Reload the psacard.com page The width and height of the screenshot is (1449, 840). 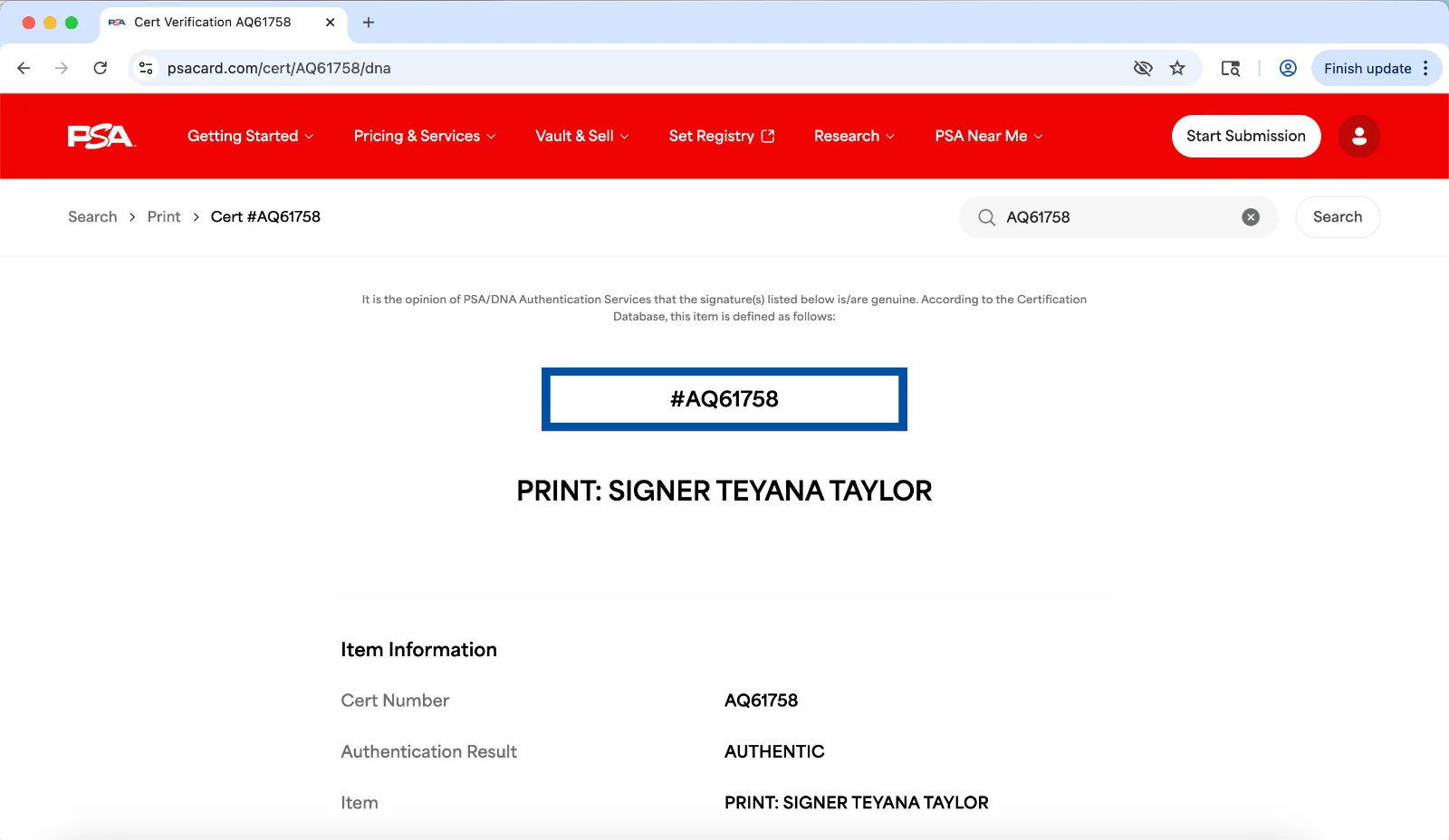click(x=101, y=68)
